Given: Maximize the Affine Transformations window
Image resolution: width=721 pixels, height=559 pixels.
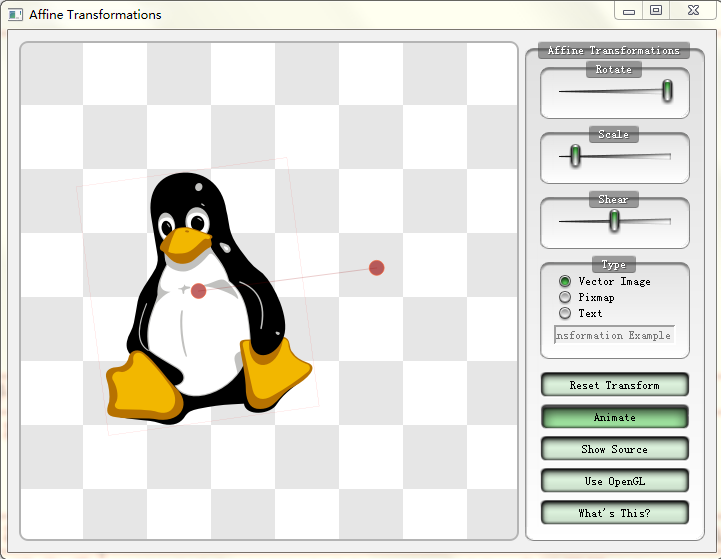Looking at the screenshot, I should coord(656,11).
